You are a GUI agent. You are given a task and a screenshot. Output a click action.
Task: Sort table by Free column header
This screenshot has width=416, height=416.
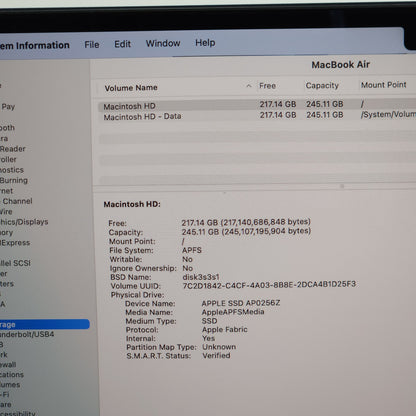point(267,86)
